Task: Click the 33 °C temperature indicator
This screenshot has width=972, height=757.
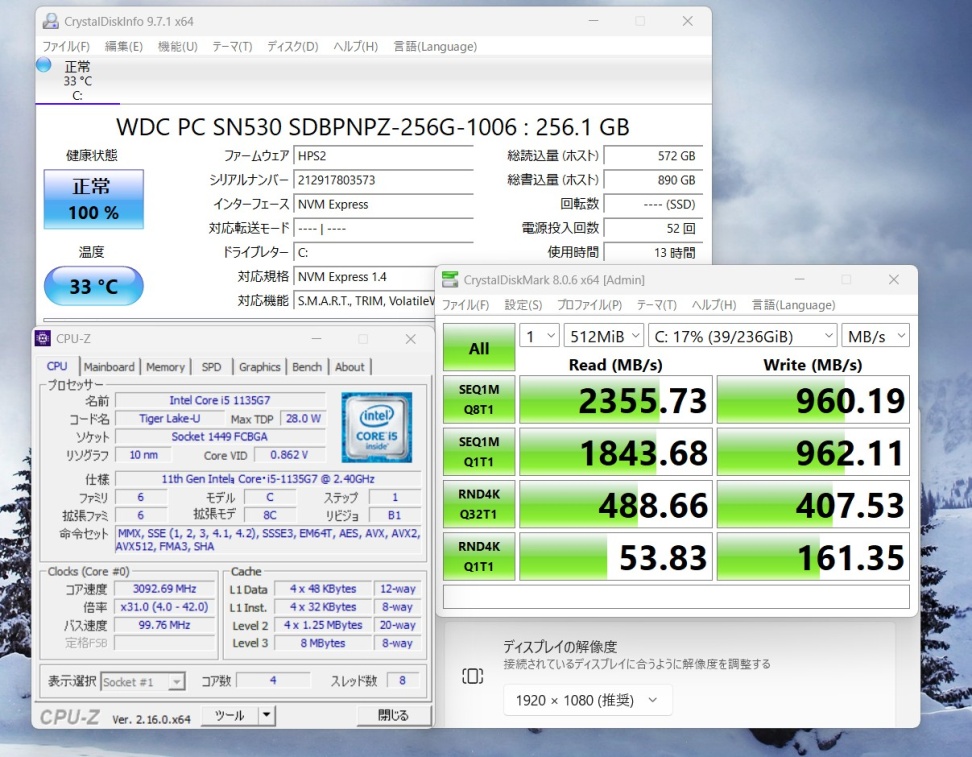Action: pos(94,286)
